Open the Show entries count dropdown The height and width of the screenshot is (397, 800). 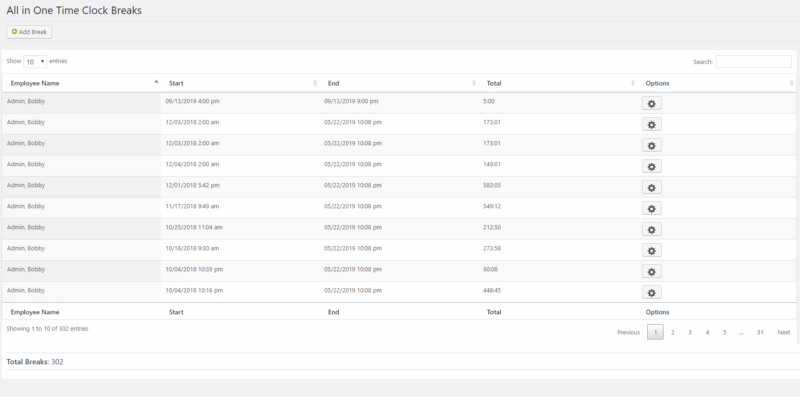[x=35, y=62]
